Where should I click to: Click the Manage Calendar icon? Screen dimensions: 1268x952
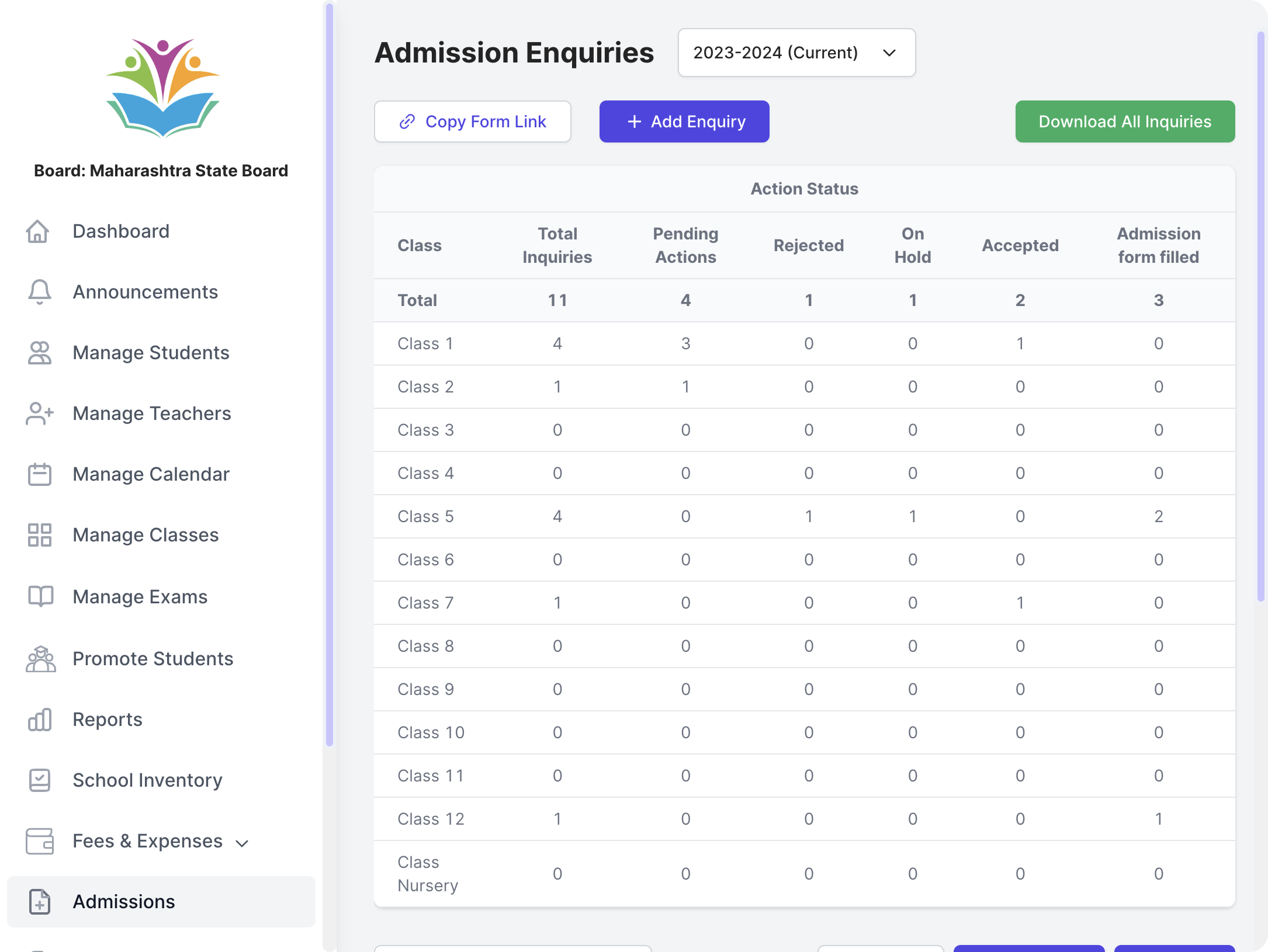click(40, 474)
